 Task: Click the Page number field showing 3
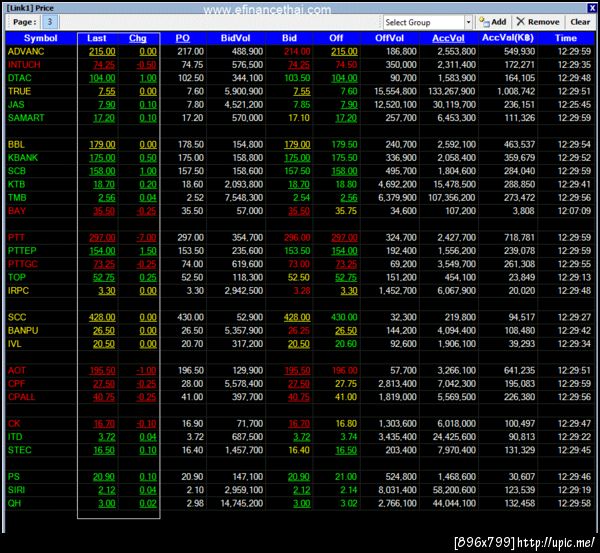(50, 22)
